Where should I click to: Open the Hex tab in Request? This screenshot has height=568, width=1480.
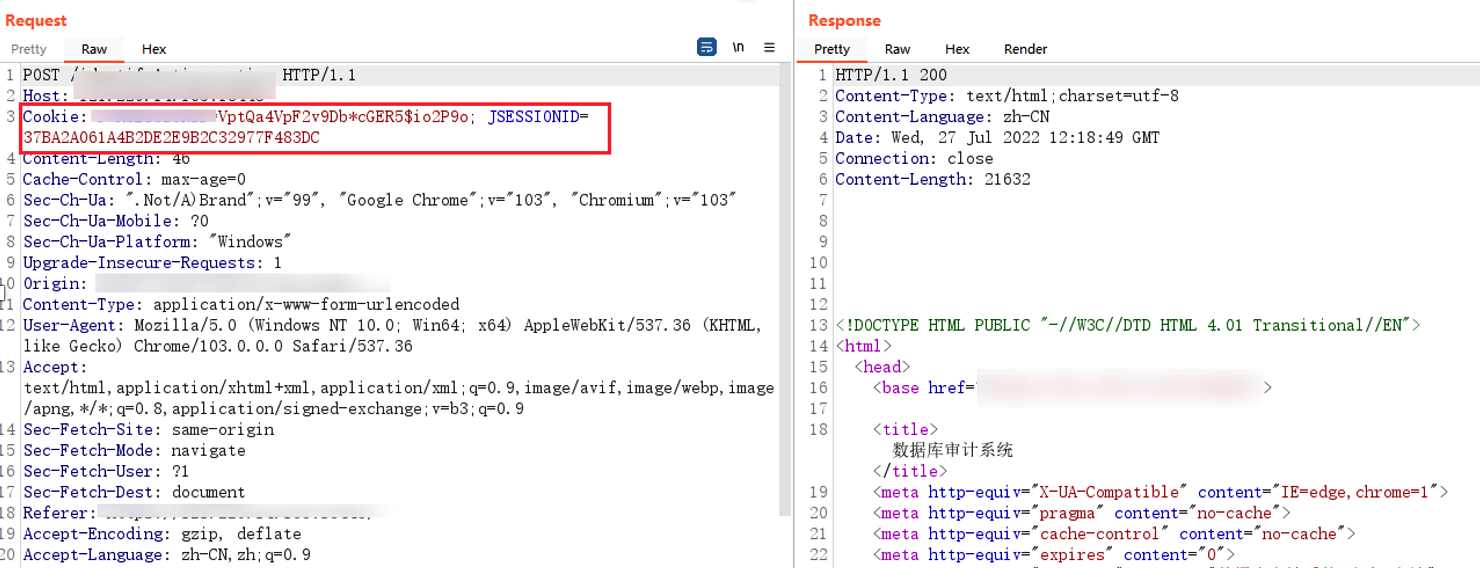[x=154, y=49]
